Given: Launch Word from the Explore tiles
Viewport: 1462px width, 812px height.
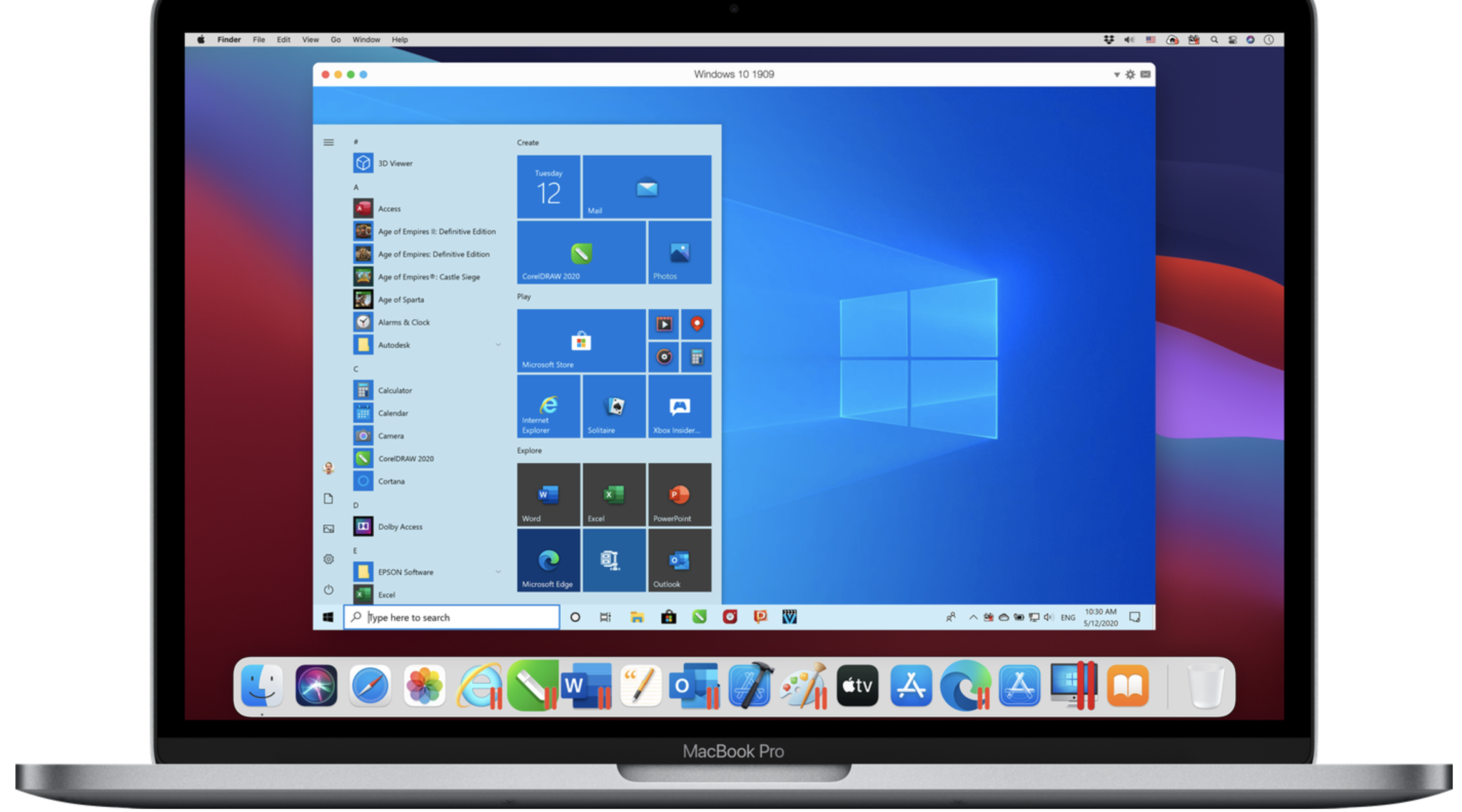Looking at the screenshot, I should (x=548, y=494).
